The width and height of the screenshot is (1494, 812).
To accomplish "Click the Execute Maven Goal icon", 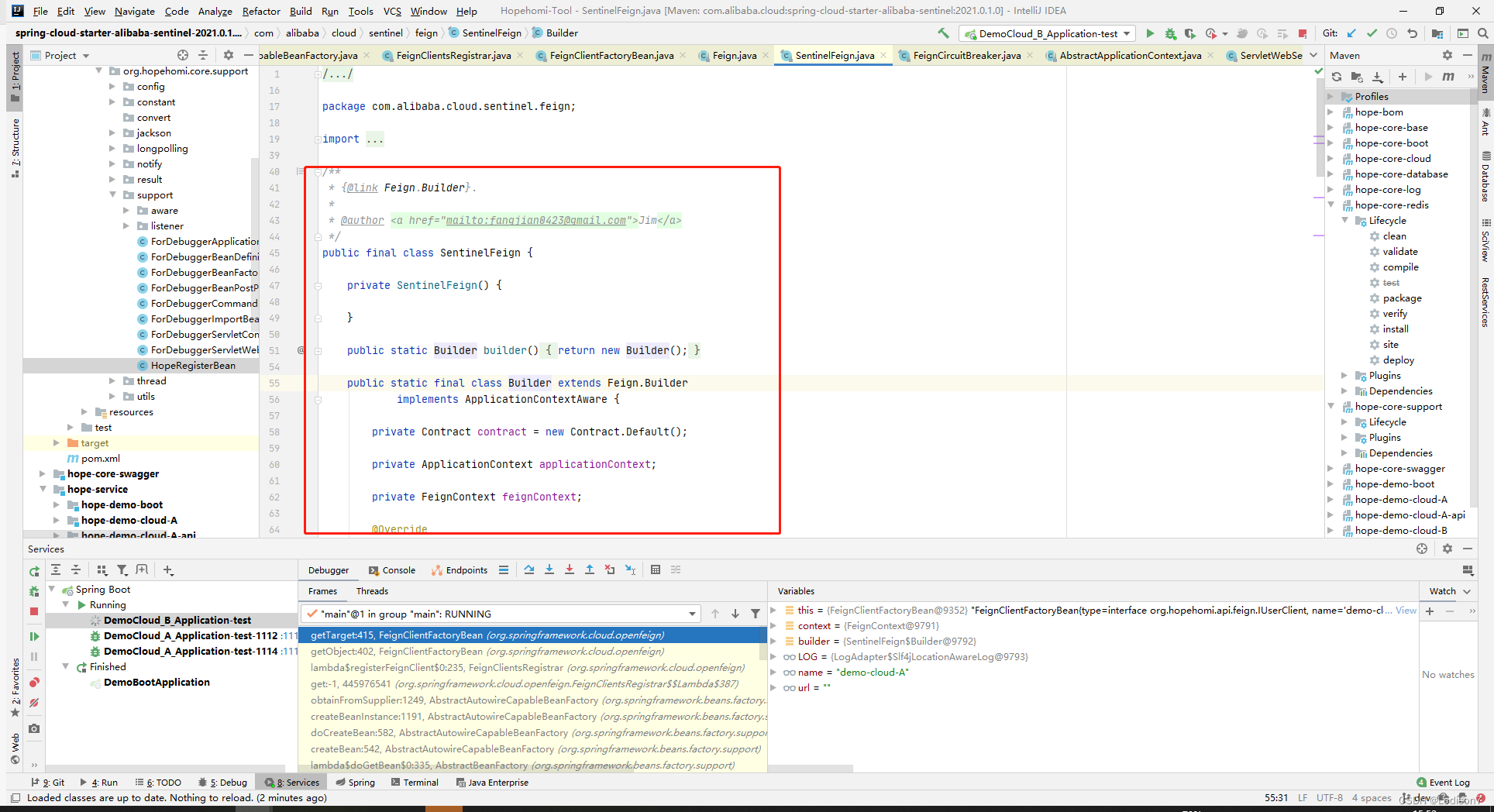I will point(1448,77).
